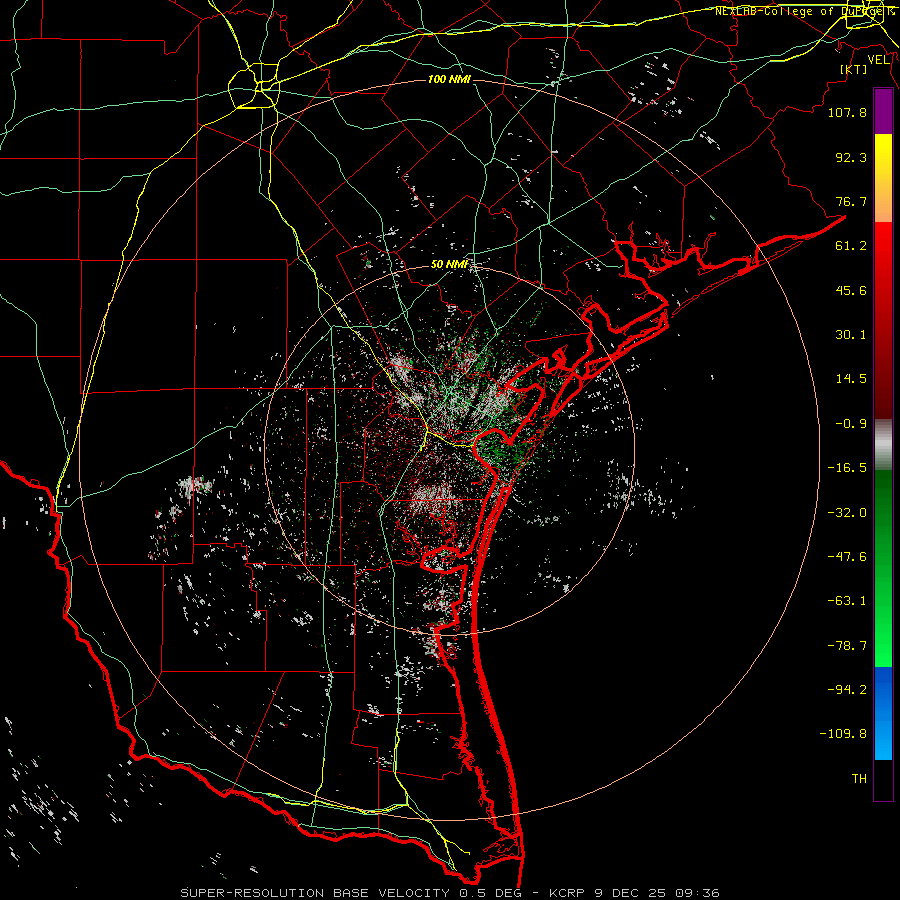900x900 pixels.
Task: Click the 76.7 velocity scale label
Action: click(851, 201)
